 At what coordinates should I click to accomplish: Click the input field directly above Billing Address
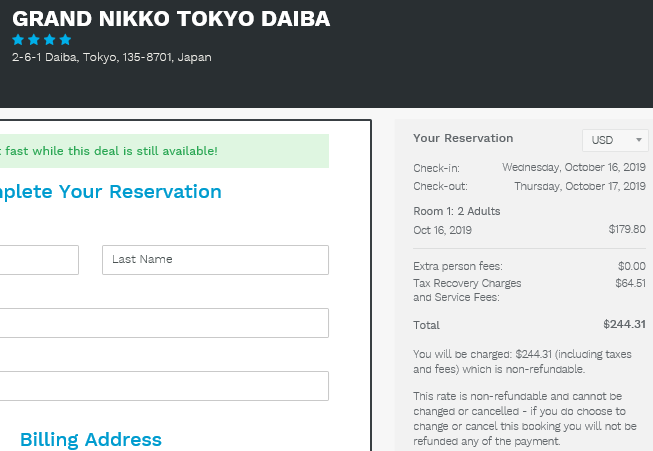pos(164,386)
